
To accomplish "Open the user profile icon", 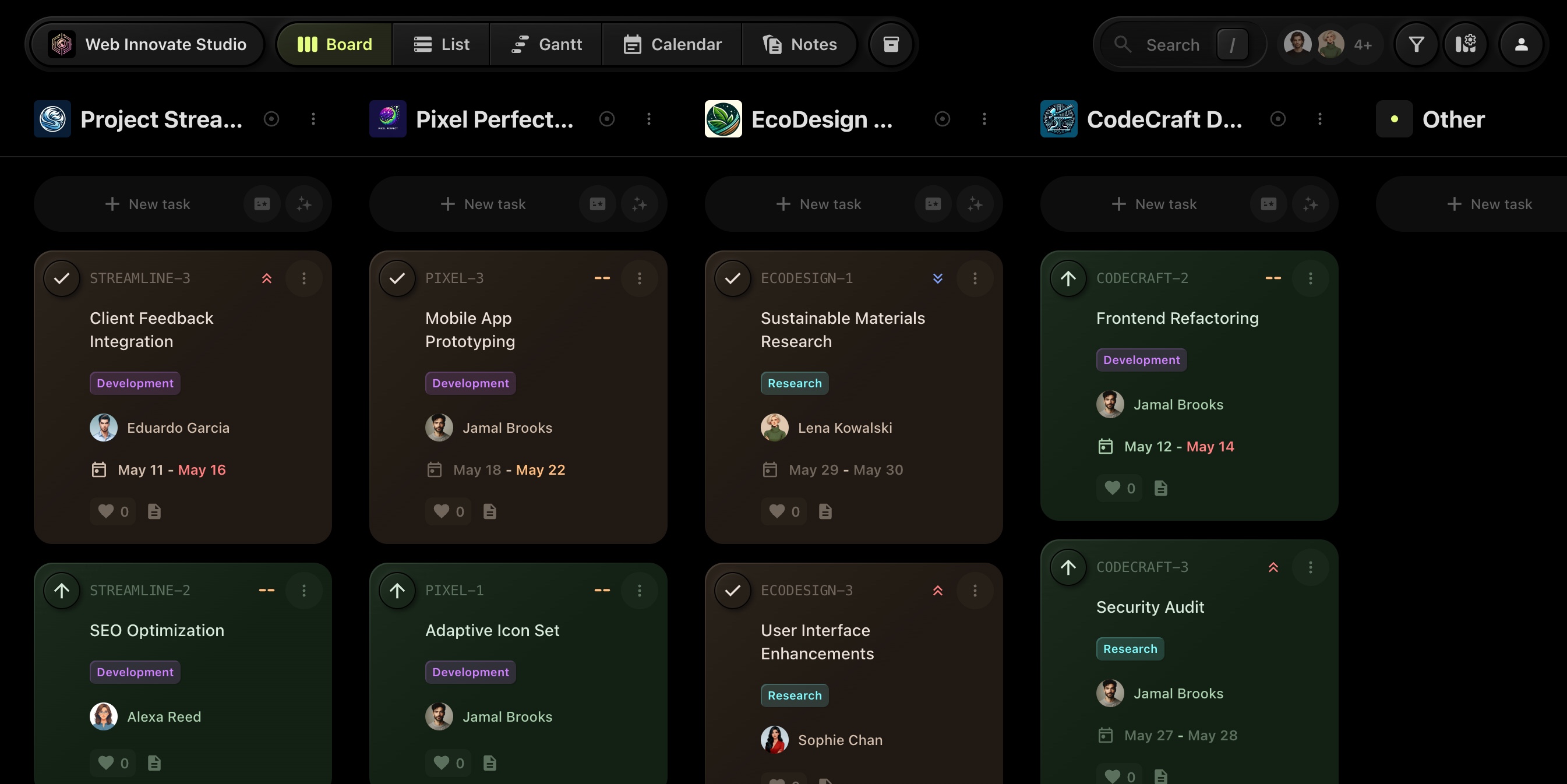I will pos(1521,44).
